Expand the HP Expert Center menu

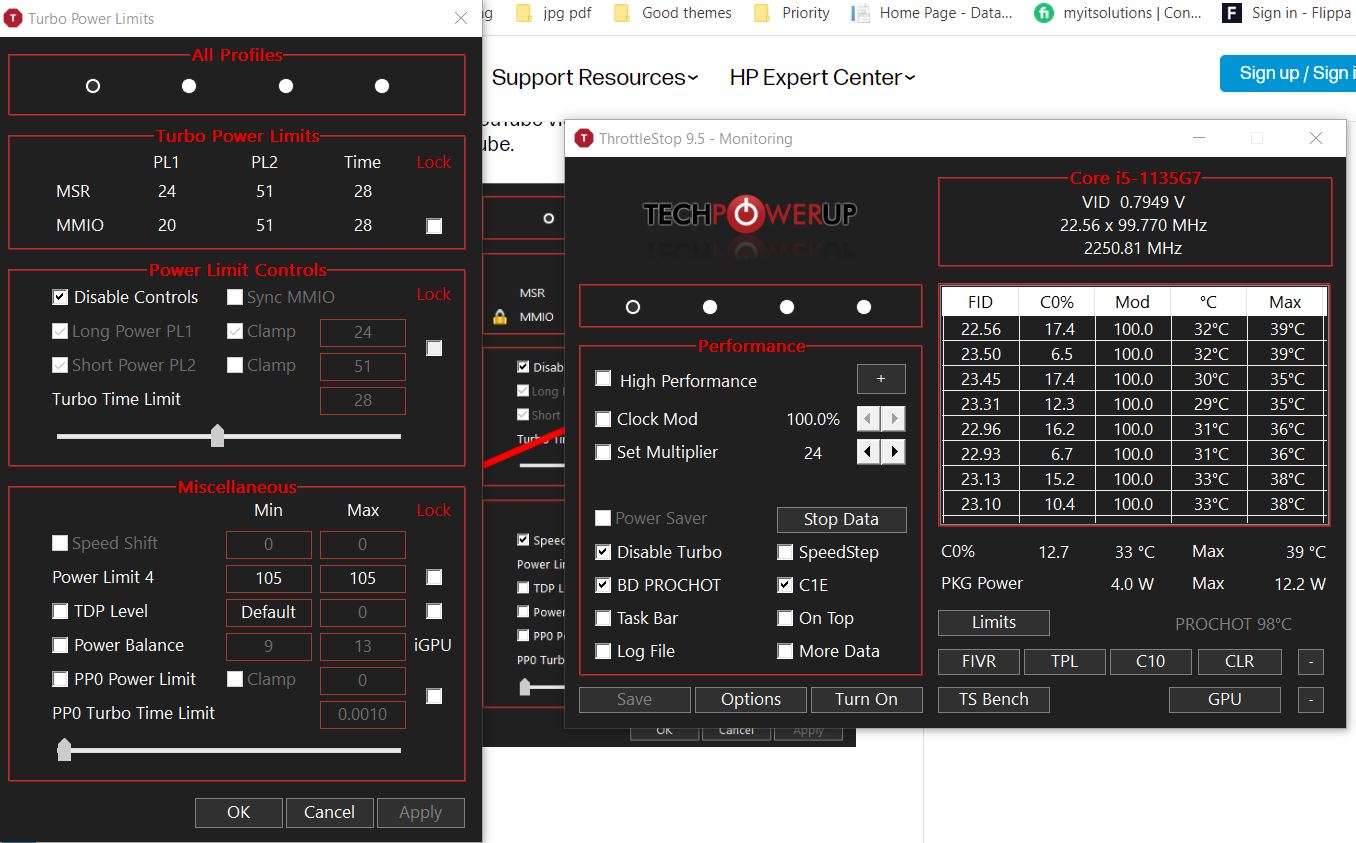click(822, 77)
